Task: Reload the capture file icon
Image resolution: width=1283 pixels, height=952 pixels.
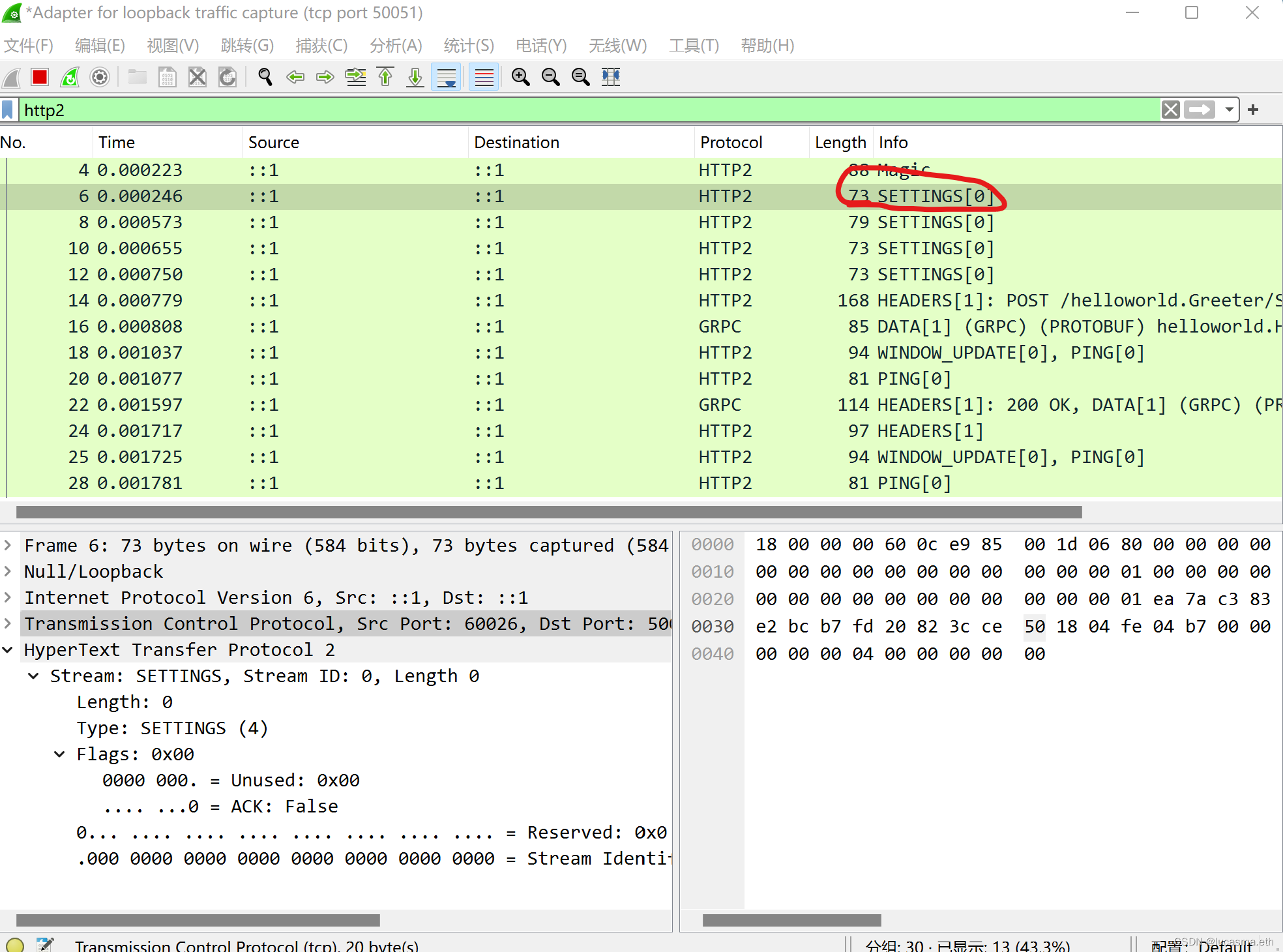Action: pos(228,78)
